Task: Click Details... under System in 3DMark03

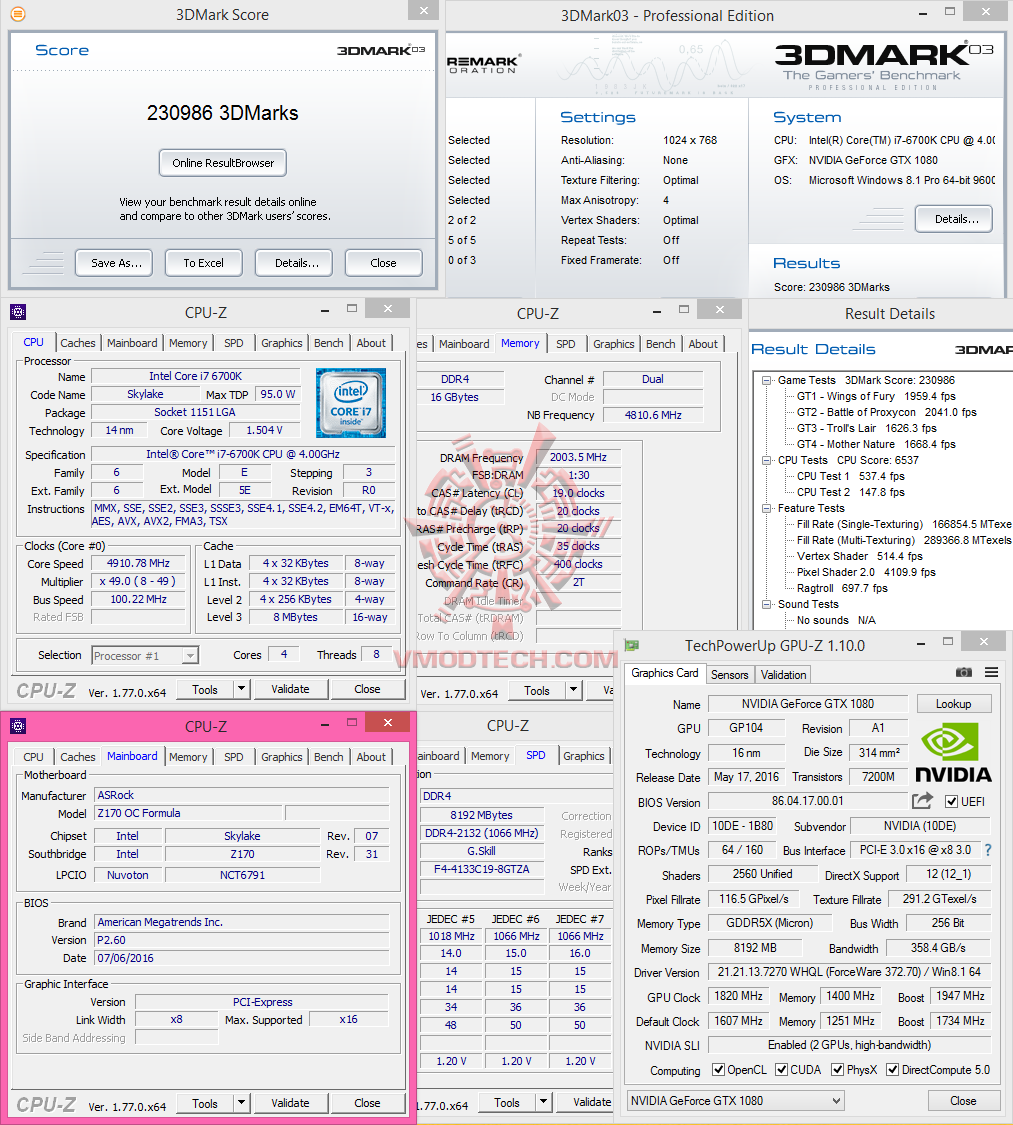Action: click(953, 219)
